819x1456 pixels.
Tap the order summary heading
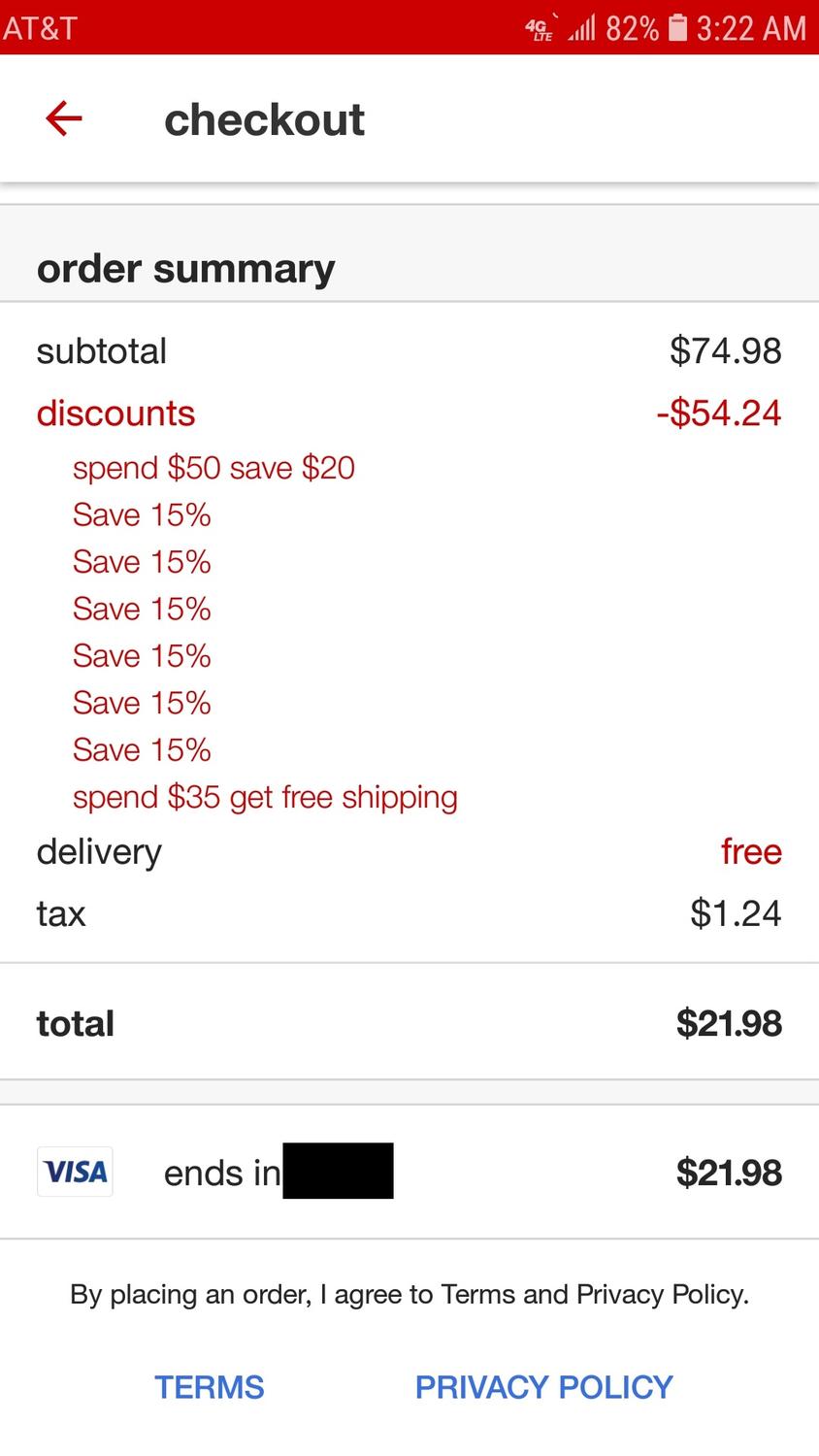pos(185,269)
